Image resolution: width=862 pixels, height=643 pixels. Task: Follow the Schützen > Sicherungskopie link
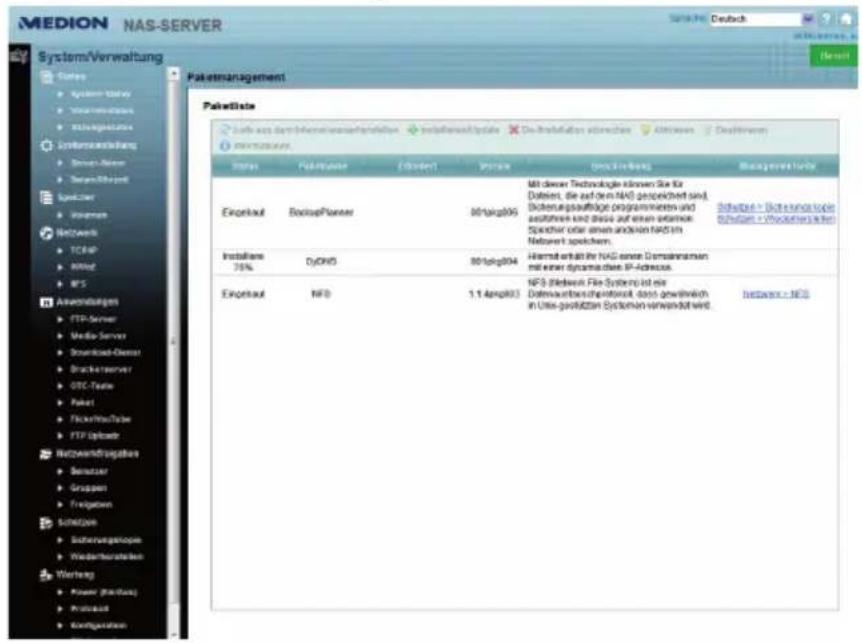click(776, 207)
